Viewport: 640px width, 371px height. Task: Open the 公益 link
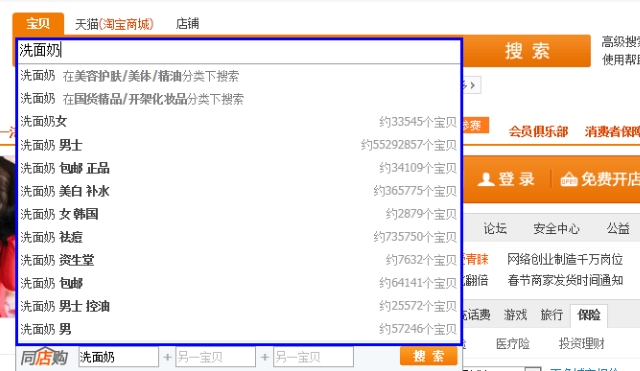[618, 228]
